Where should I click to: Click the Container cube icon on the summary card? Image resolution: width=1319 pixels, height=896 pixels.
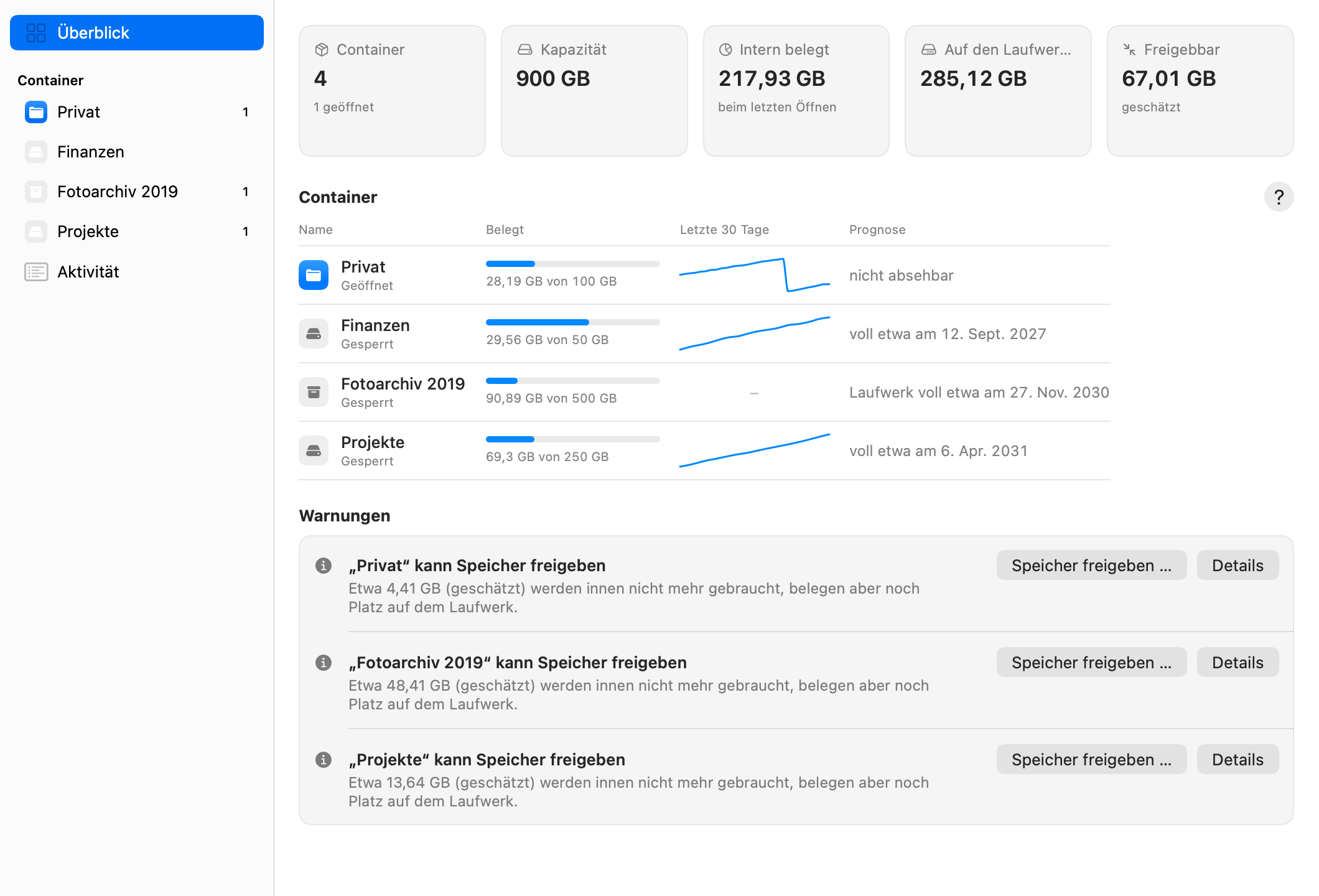pos(322,50)
